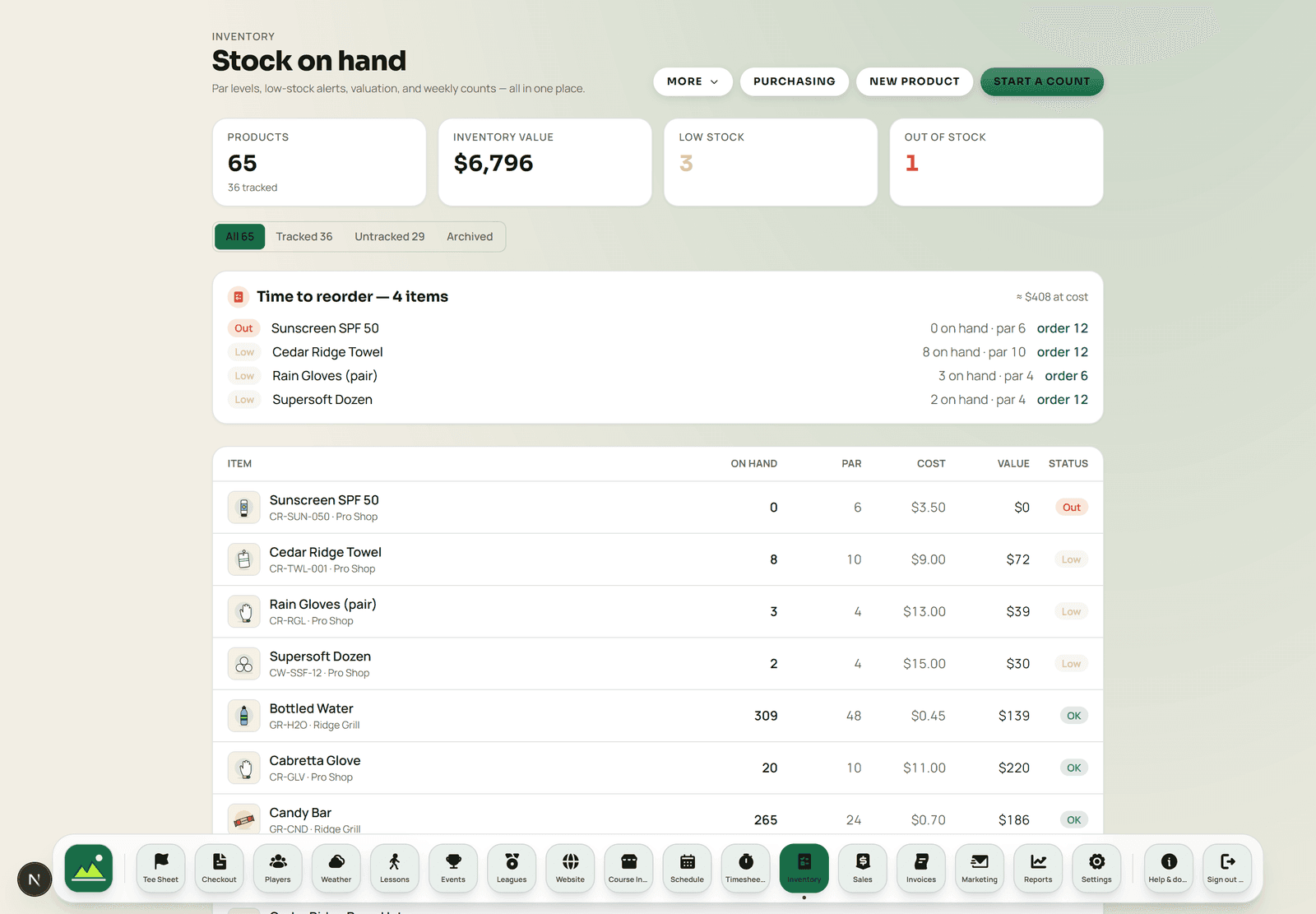Open Lessons from the dock

(x=394, y=868)
